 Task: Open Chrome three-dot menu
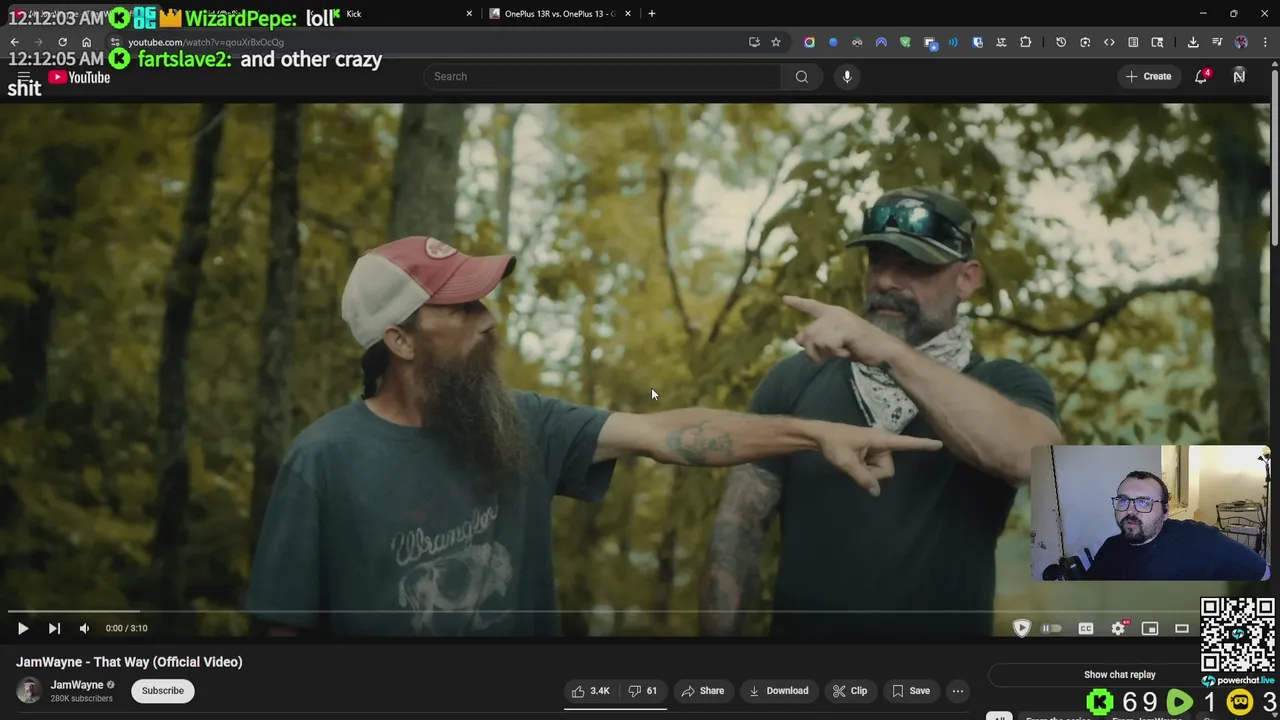pyautogui.click(x=1265, y=42)
